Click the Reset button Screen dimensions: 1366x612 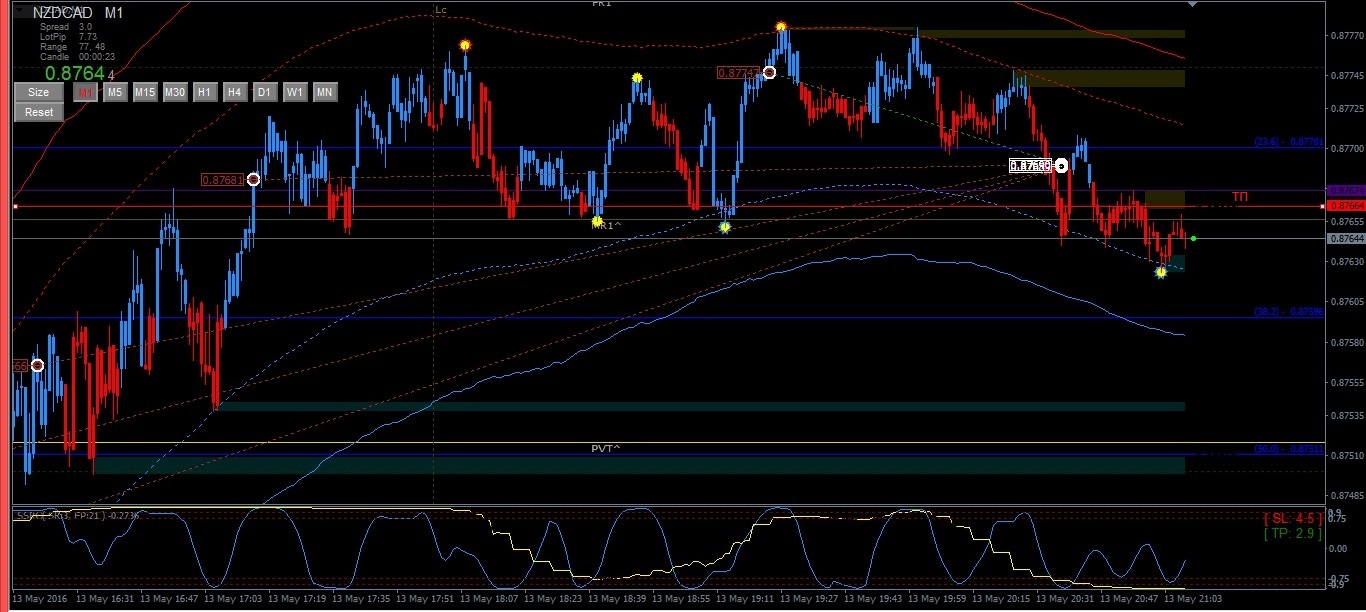coord(39,112)
